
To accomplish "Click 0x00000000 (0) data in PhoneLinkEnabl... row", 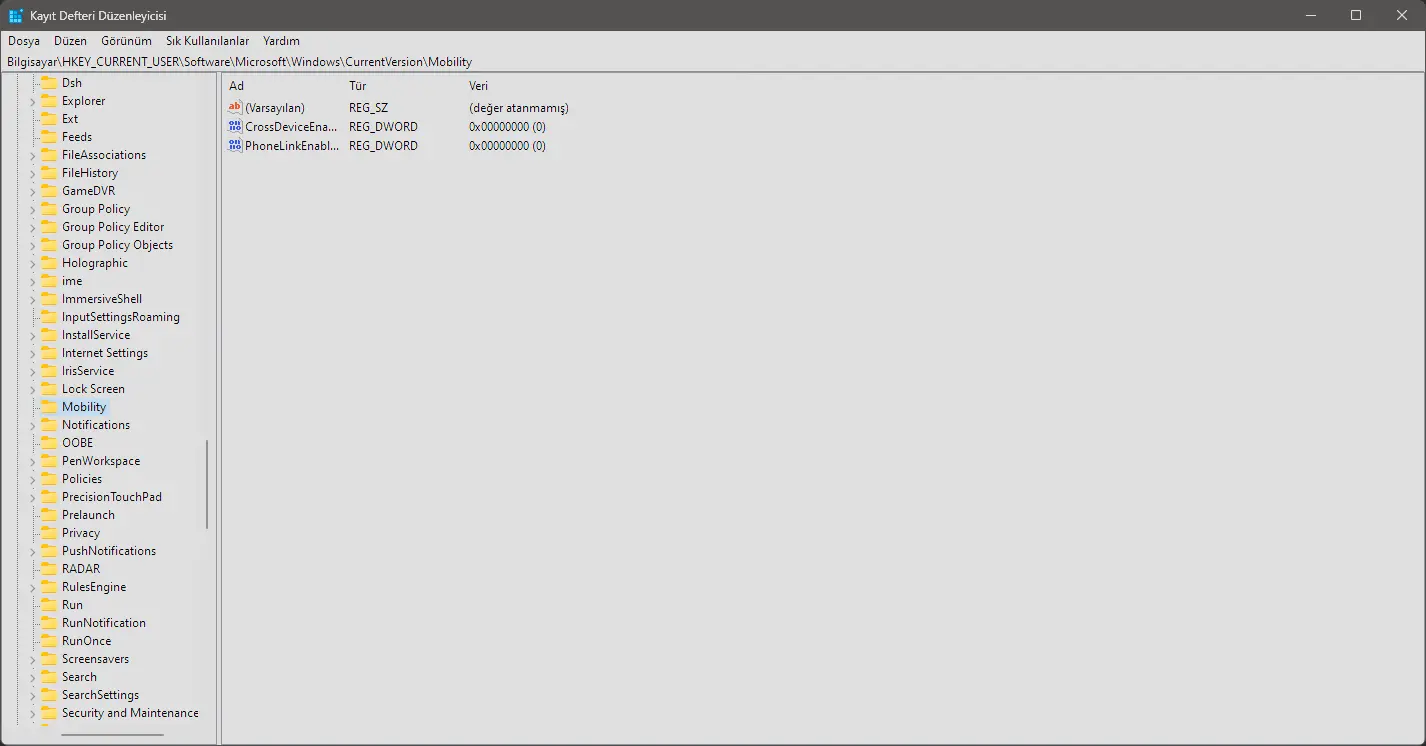I will (507, 145).
